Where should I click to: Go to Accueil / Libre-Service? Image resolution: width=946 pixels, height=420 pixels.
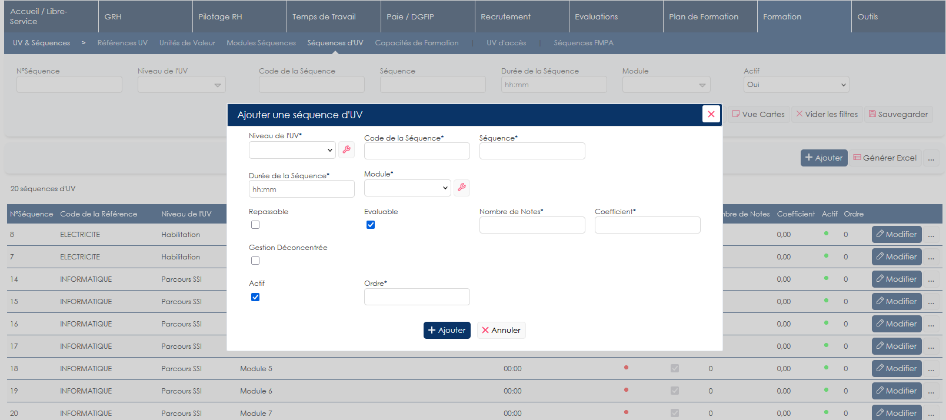[x=49, y=17]
